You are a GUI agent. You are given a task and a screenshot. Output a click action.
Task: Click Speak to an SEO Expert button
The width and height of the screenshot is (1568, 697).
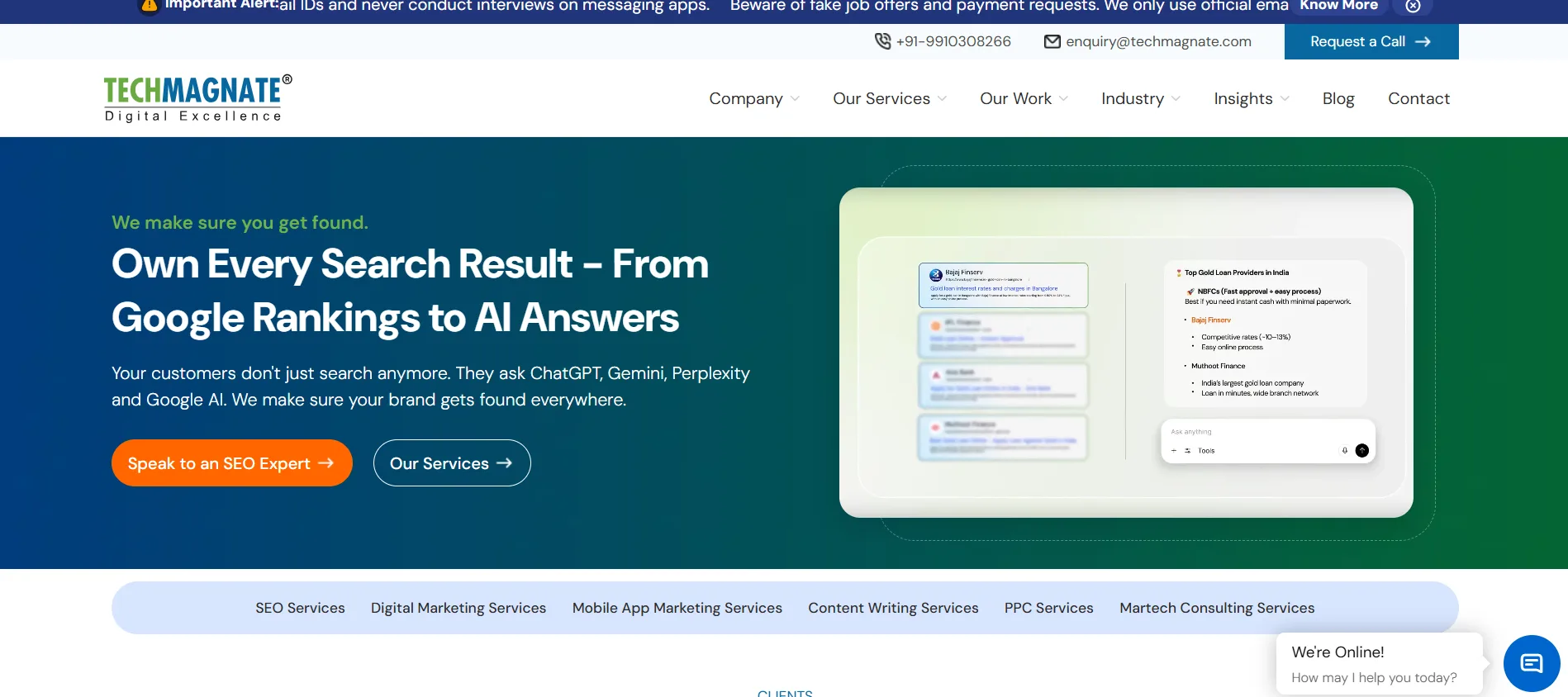tap(232, 463)
